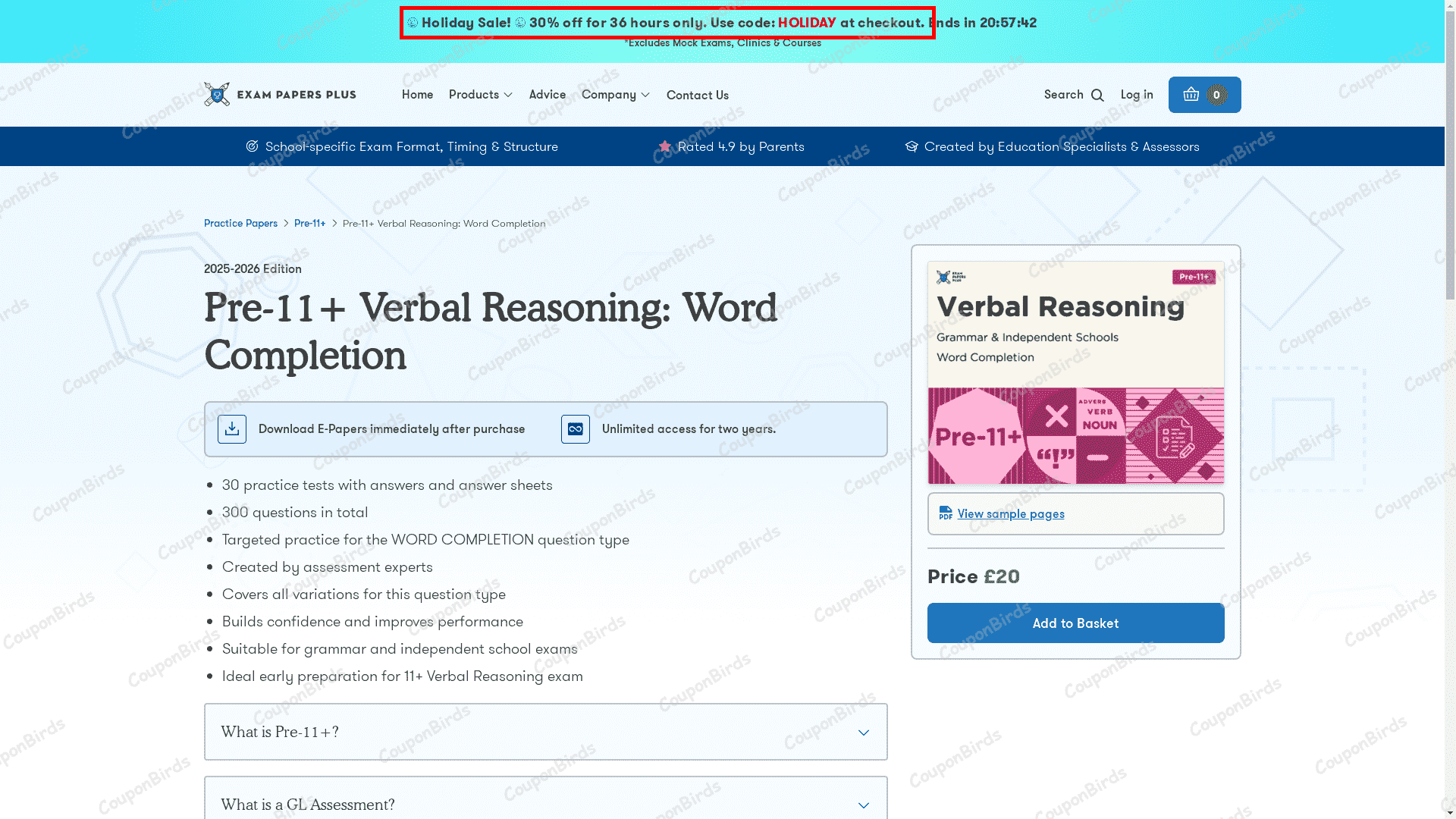Expand the What is Pre-11+? section
Screen dimensions: 1456x819
[x=545, y=732]
